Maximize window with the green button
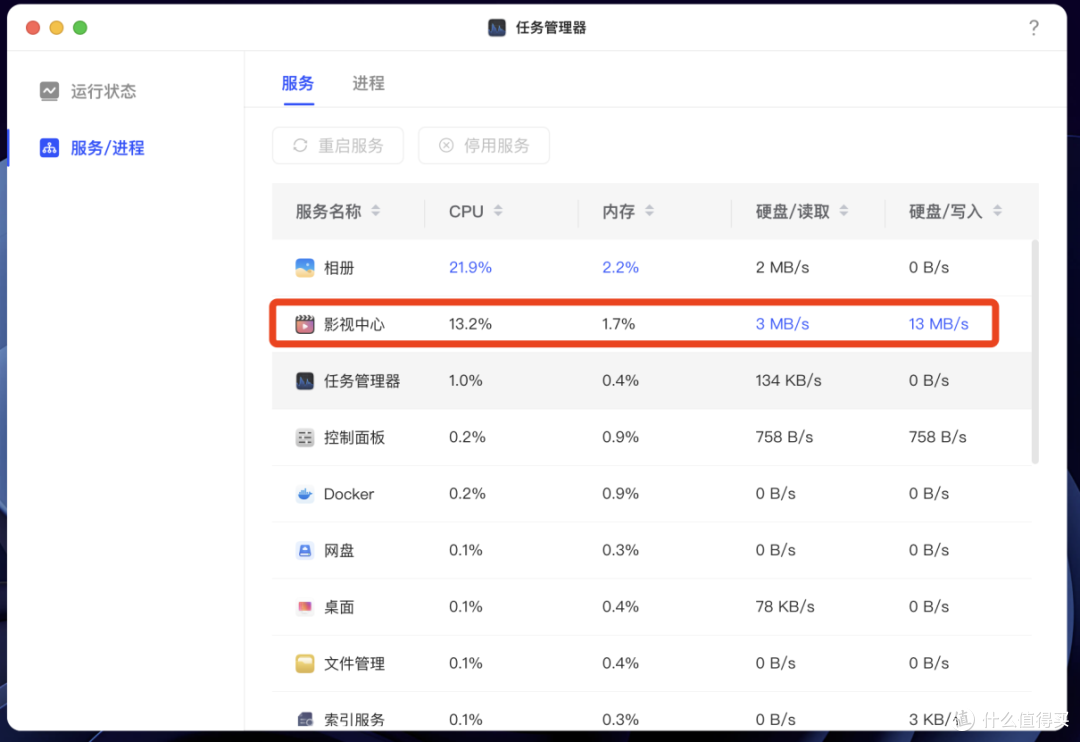1080x742 pixels. click(x=80, y=28)
